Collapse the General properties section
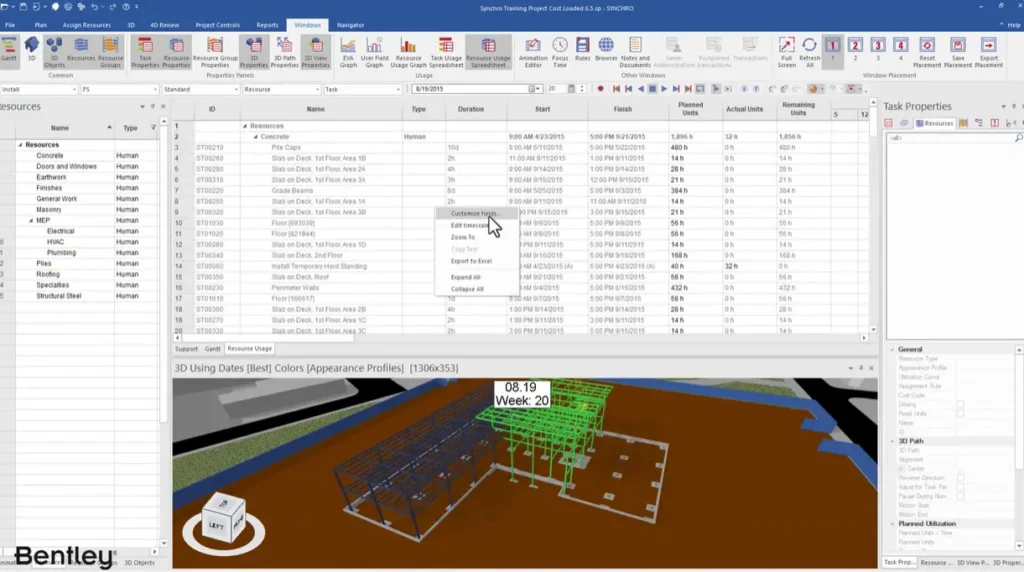The image size is (1024, 572). click(x=893, y=349)
